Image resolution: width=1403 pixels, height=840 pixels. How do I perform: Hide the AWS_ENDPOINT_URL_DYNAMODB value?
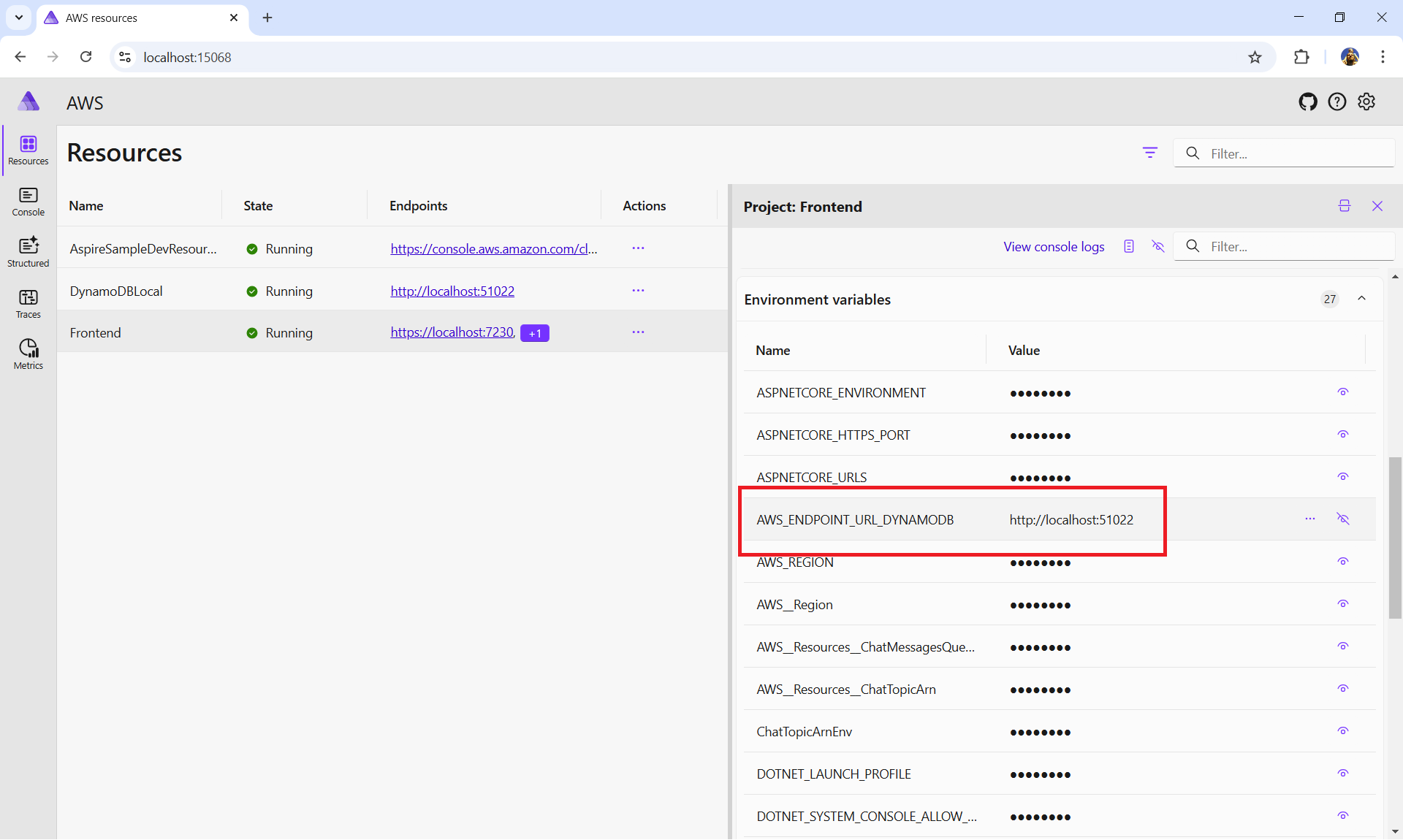click(1342, 519)
